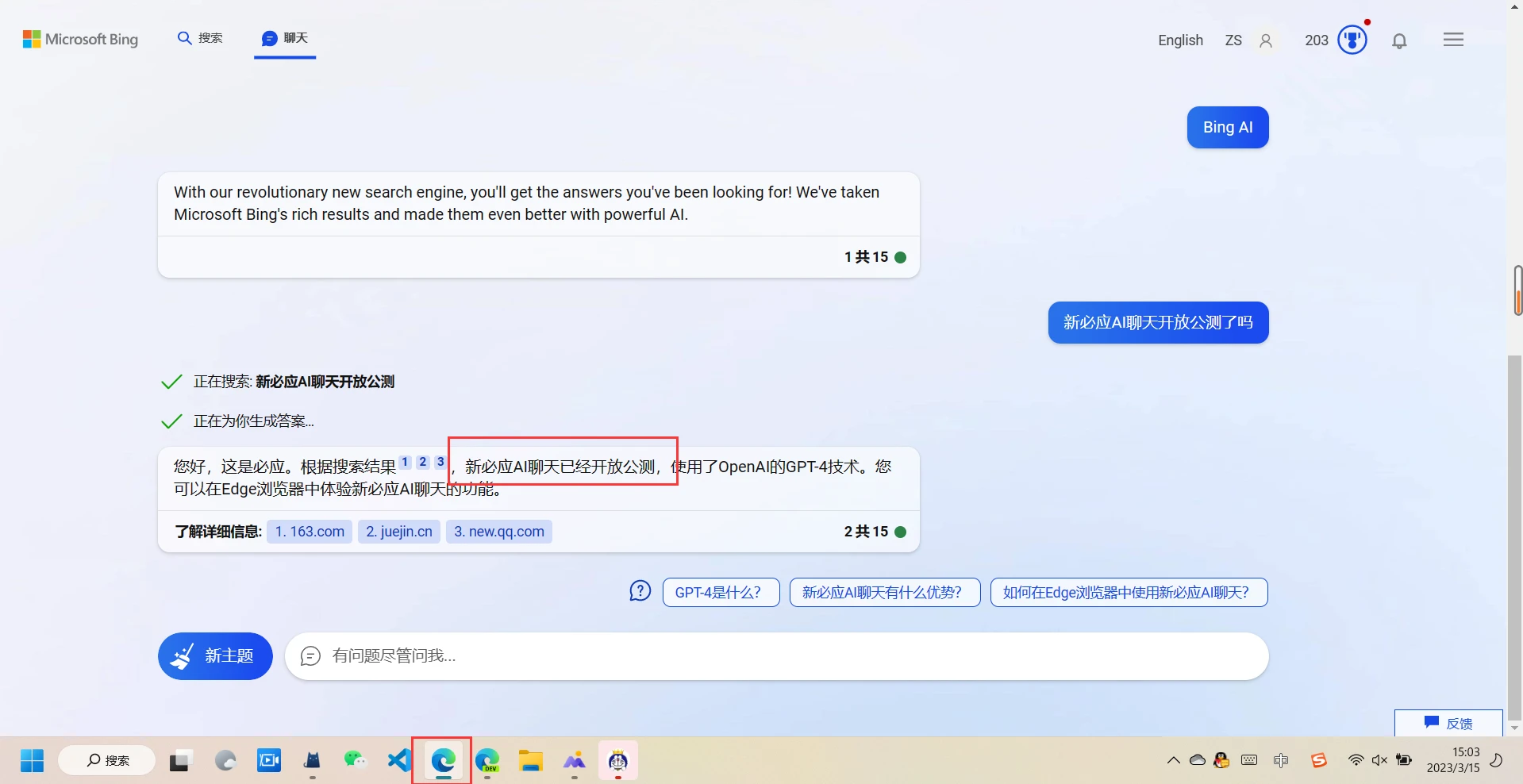This screenshot has height=784, width=1523.
Task: Open the Windows Start menu
Action: pos(32,760)
